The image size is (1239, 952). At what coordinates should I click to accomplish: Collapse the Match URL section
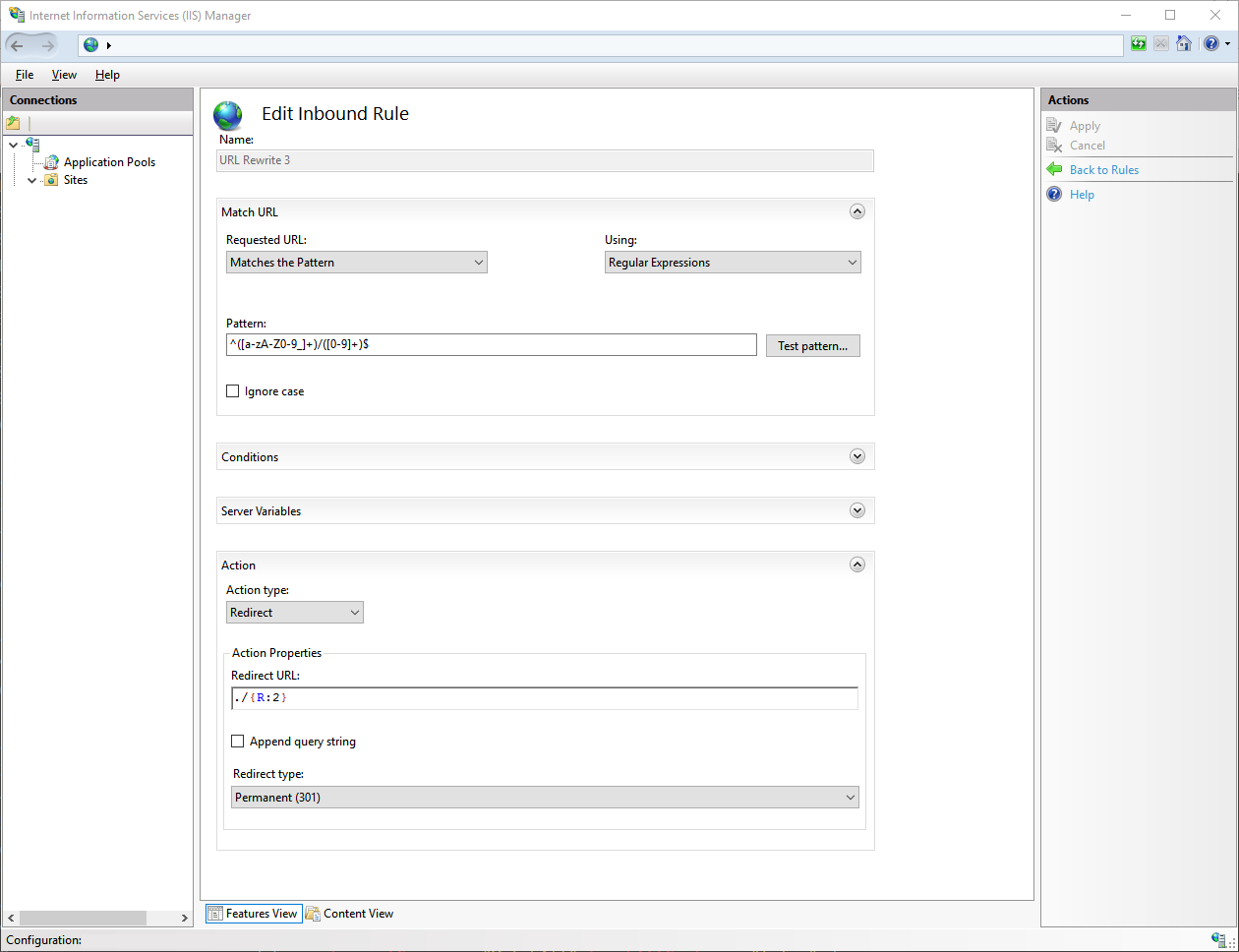click(x=857, y=211)
